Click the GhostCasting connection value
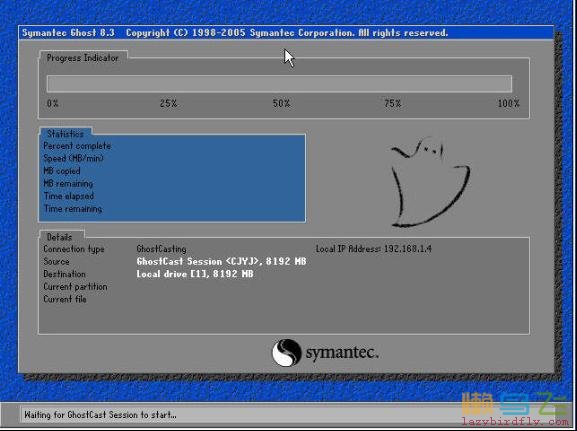Viewport: 577px width, 431px height. tap(162, 249)
